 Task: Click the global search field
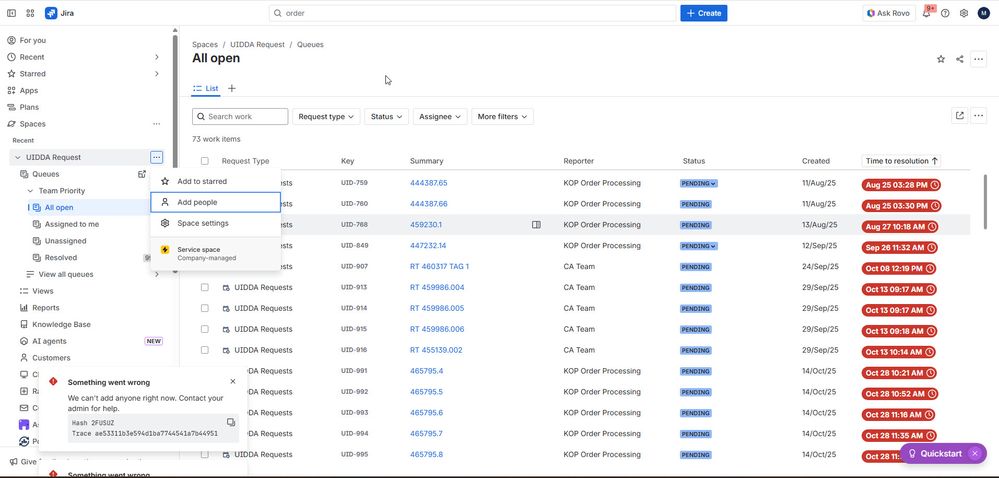click(x=473, y=13)
